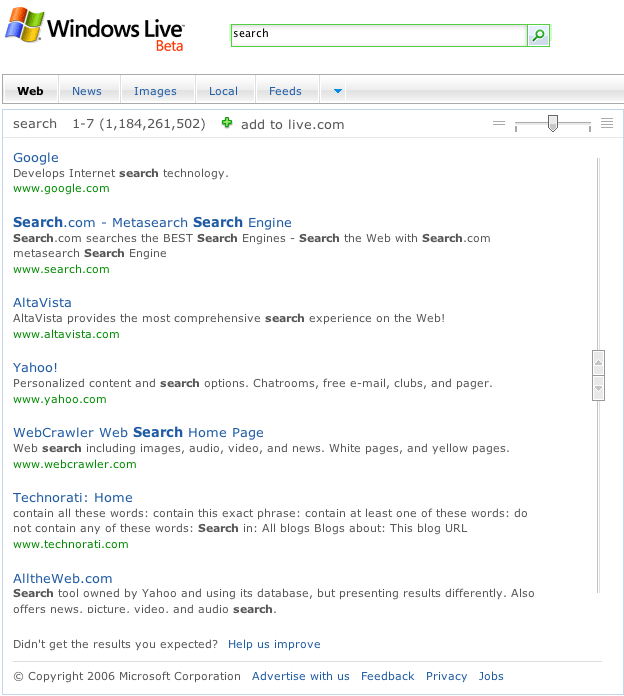
Task: Open Technorati: Home result title
Action: 73,498
